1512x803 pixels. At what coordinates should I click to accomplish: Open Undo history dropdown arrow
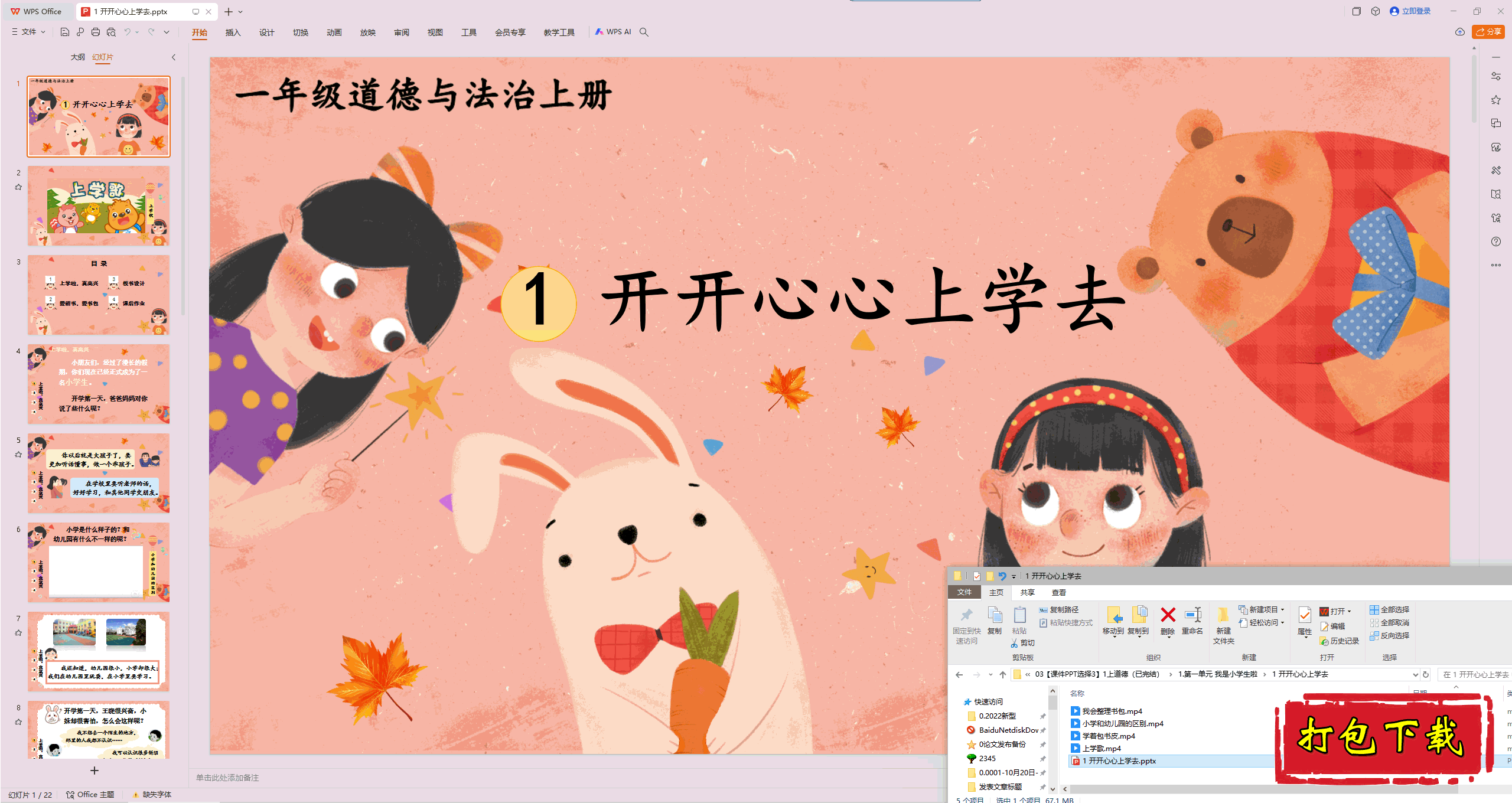(x=137, y=32)
